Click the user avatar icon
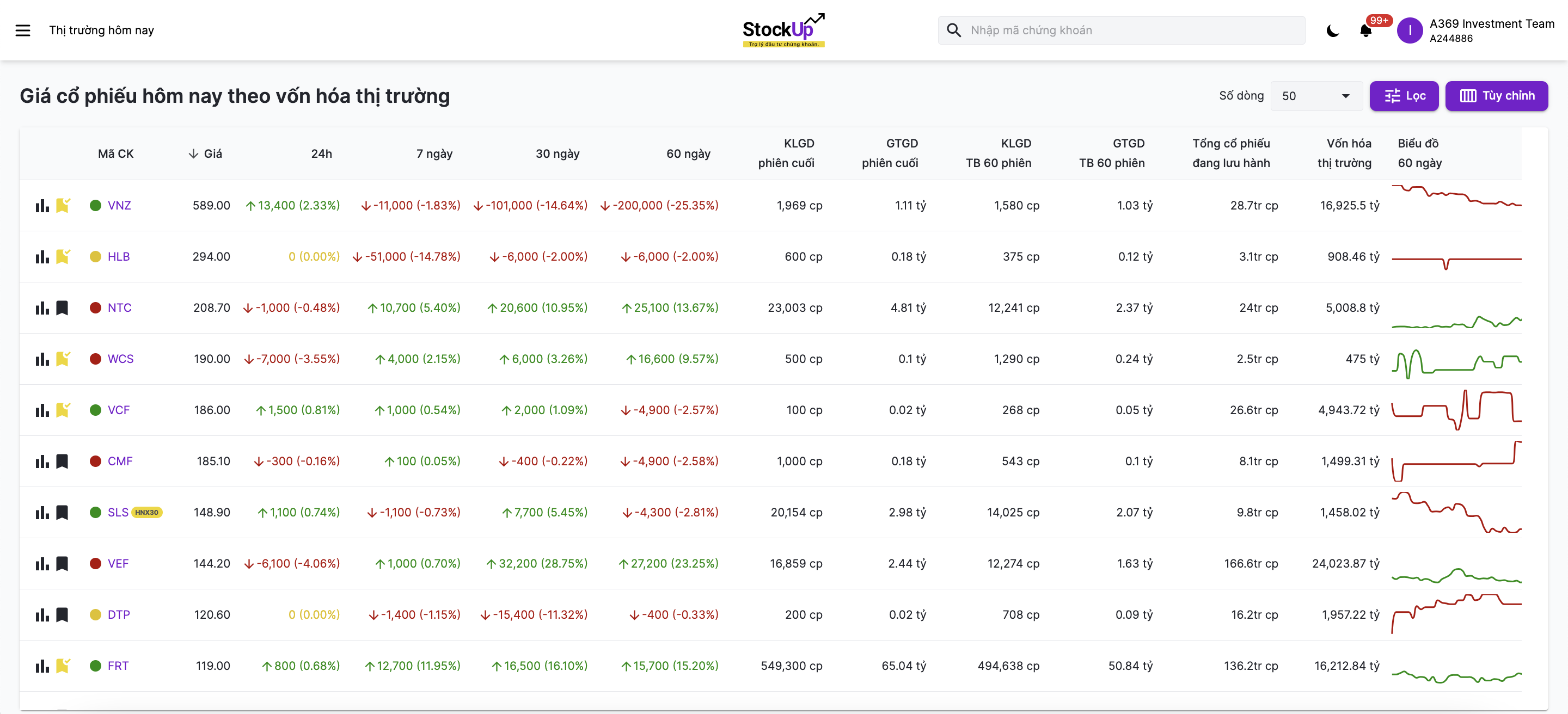Image resolution: width=1568 pixels, height=714 pixels. point(1409,30)
